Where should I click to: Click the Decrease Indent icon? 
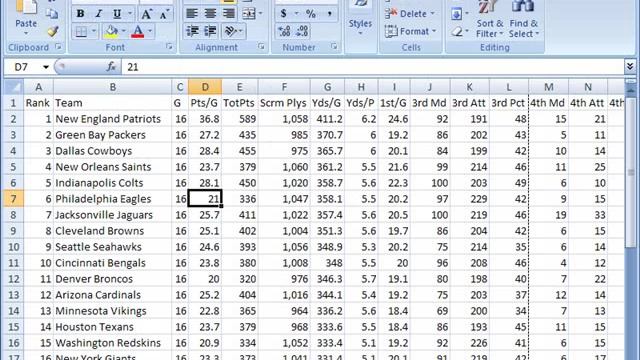tap(192, 31)
